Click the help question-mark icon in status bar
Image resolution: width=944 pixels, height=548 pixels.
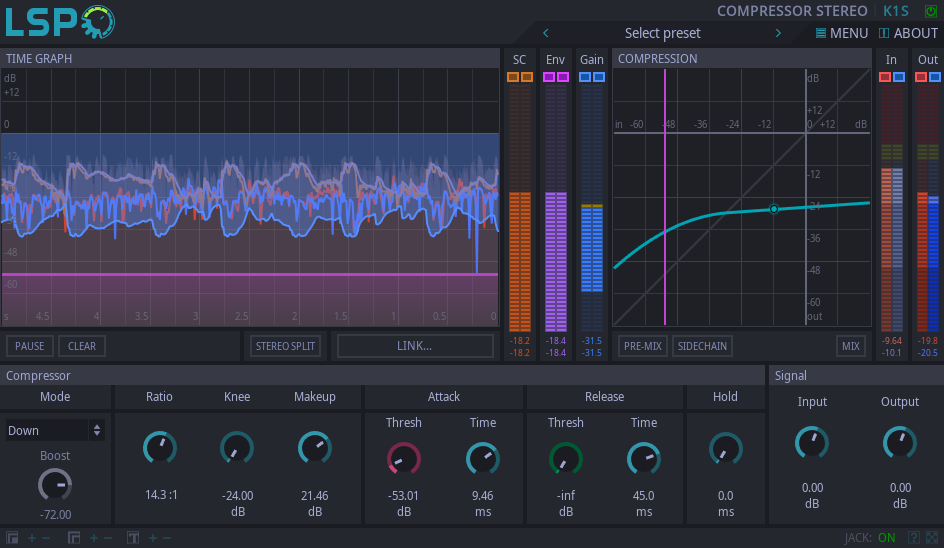point(913,538)
